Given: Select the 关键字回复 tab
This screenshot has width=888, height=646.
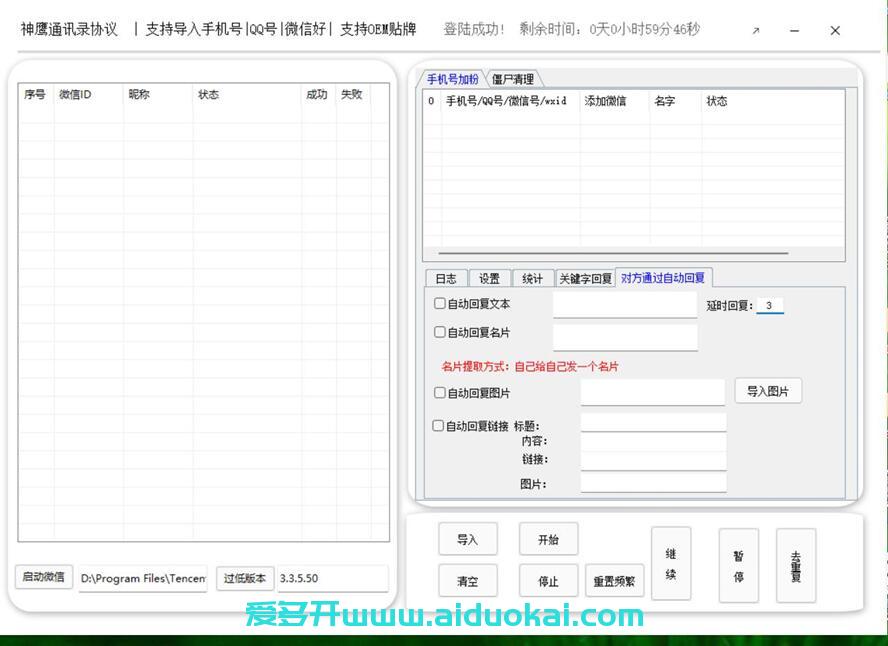Looking at the screenshot, I should 586,278.
